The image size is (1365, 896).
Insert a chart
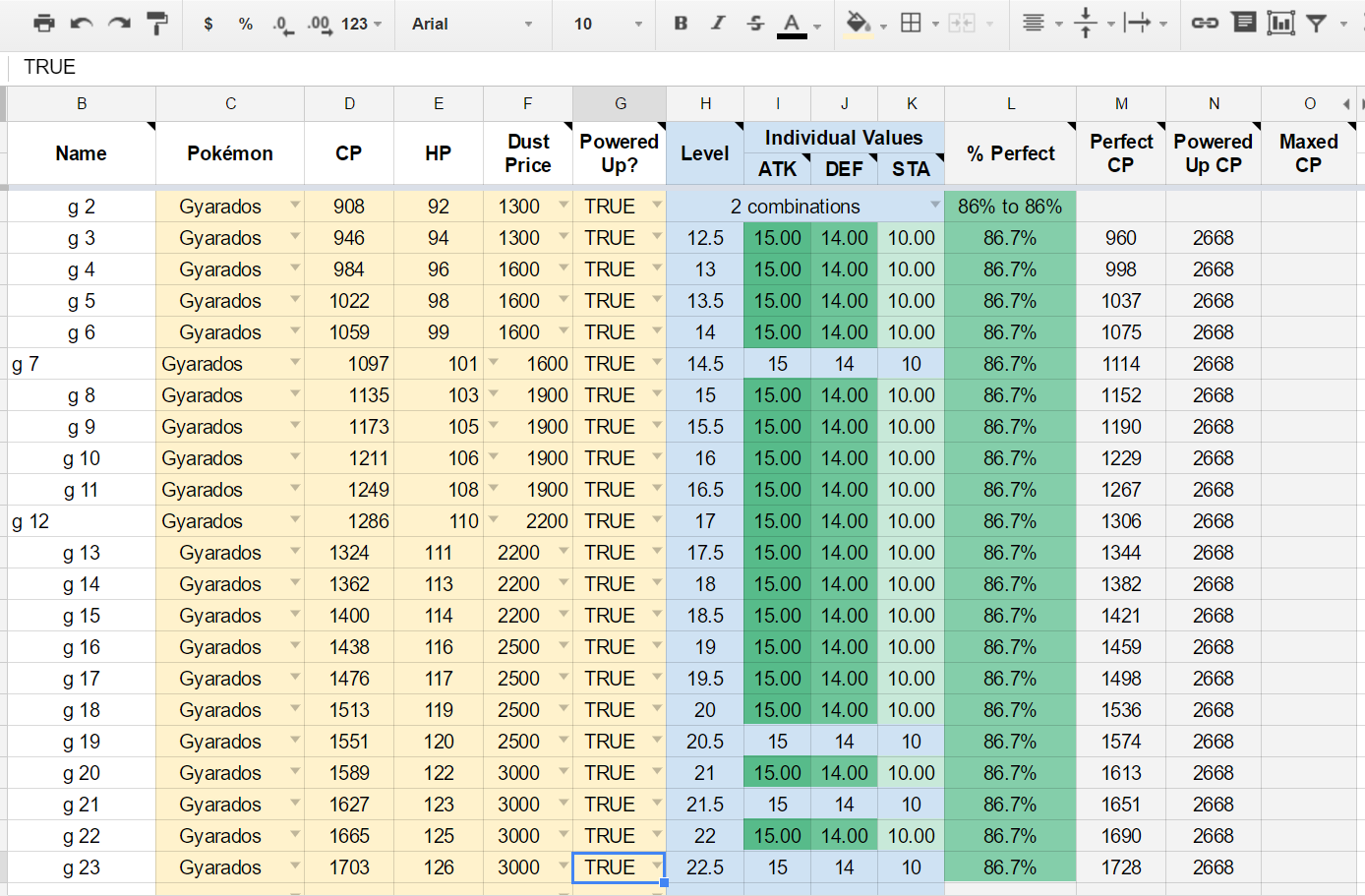(1280, 24)
